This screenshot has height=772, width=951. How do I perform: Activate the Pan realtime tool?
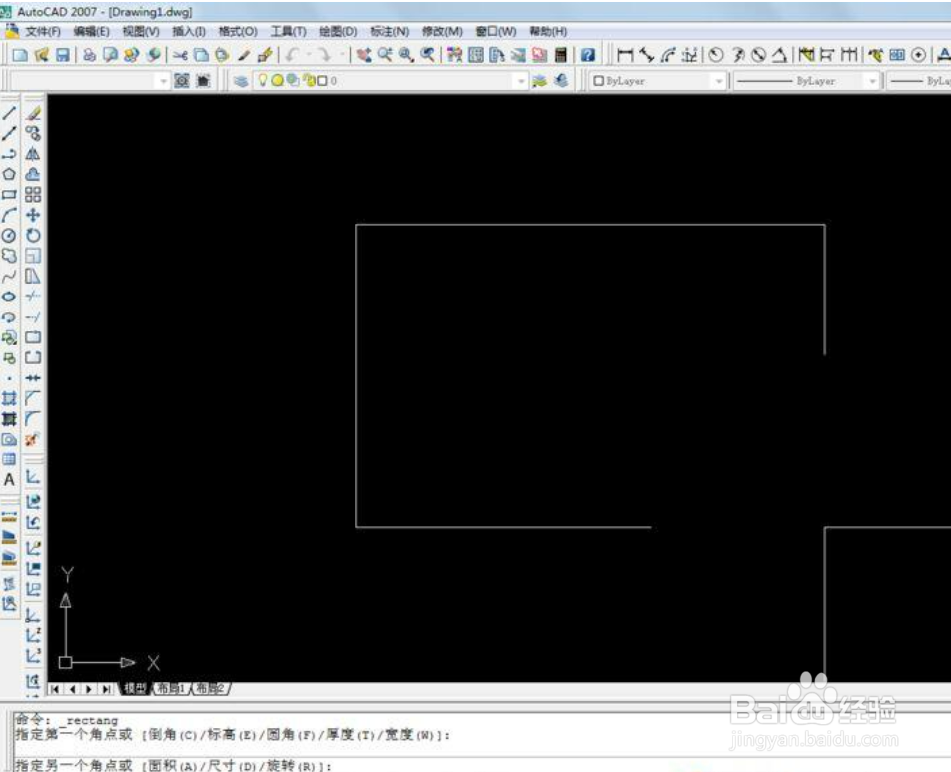point(363,55)
